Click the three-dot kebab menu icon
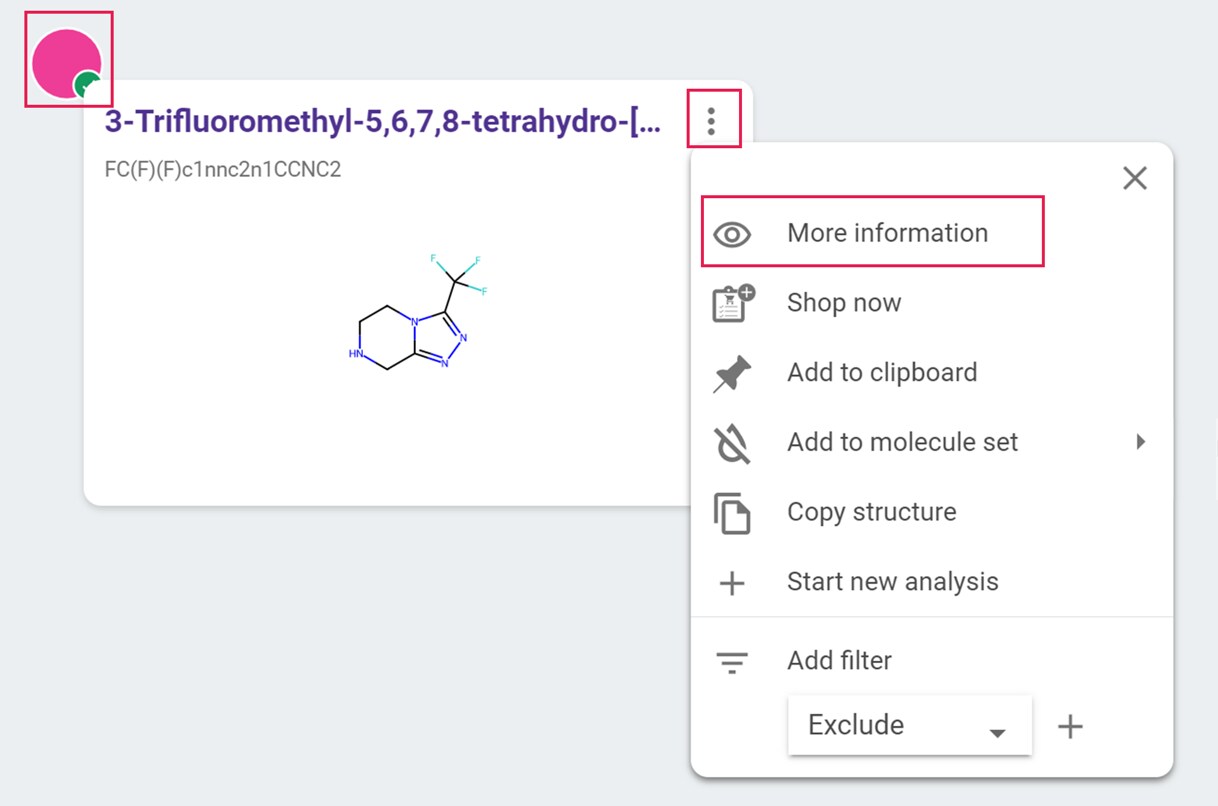 711,121
